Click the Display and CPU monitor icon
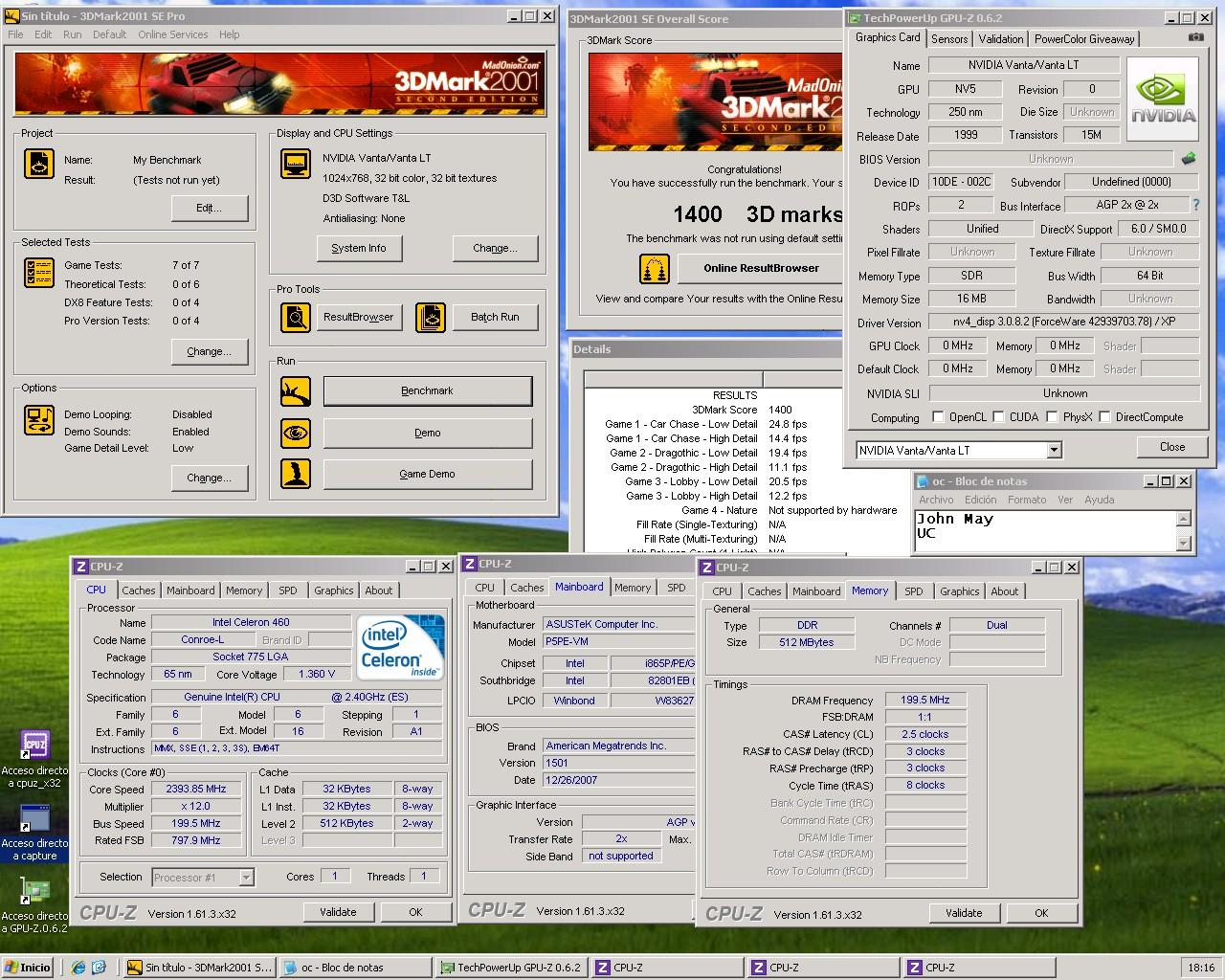This screenshot has height=980, width=1225. (296, 164)
